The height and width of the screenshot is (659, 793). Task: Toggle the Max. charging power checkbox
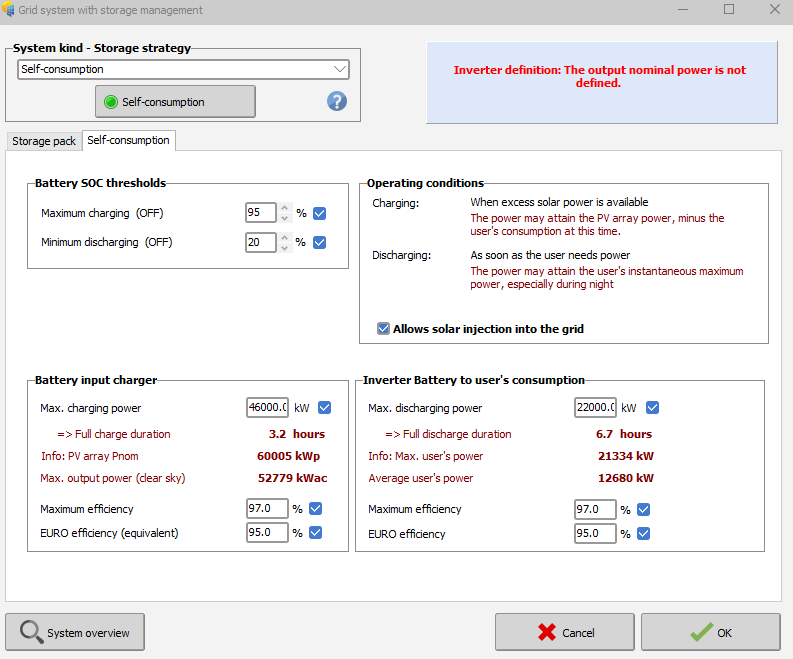[x=325, y=408]
